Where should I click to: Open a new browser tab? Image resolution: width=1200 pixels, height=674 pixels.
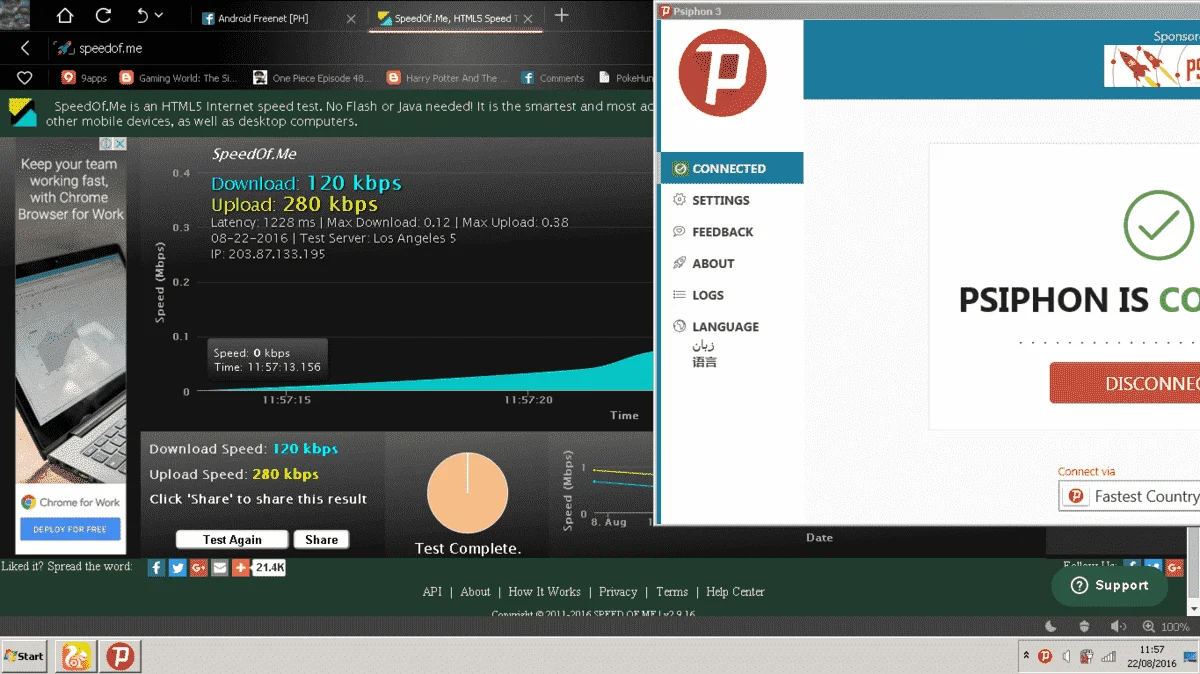pos(562,16)
